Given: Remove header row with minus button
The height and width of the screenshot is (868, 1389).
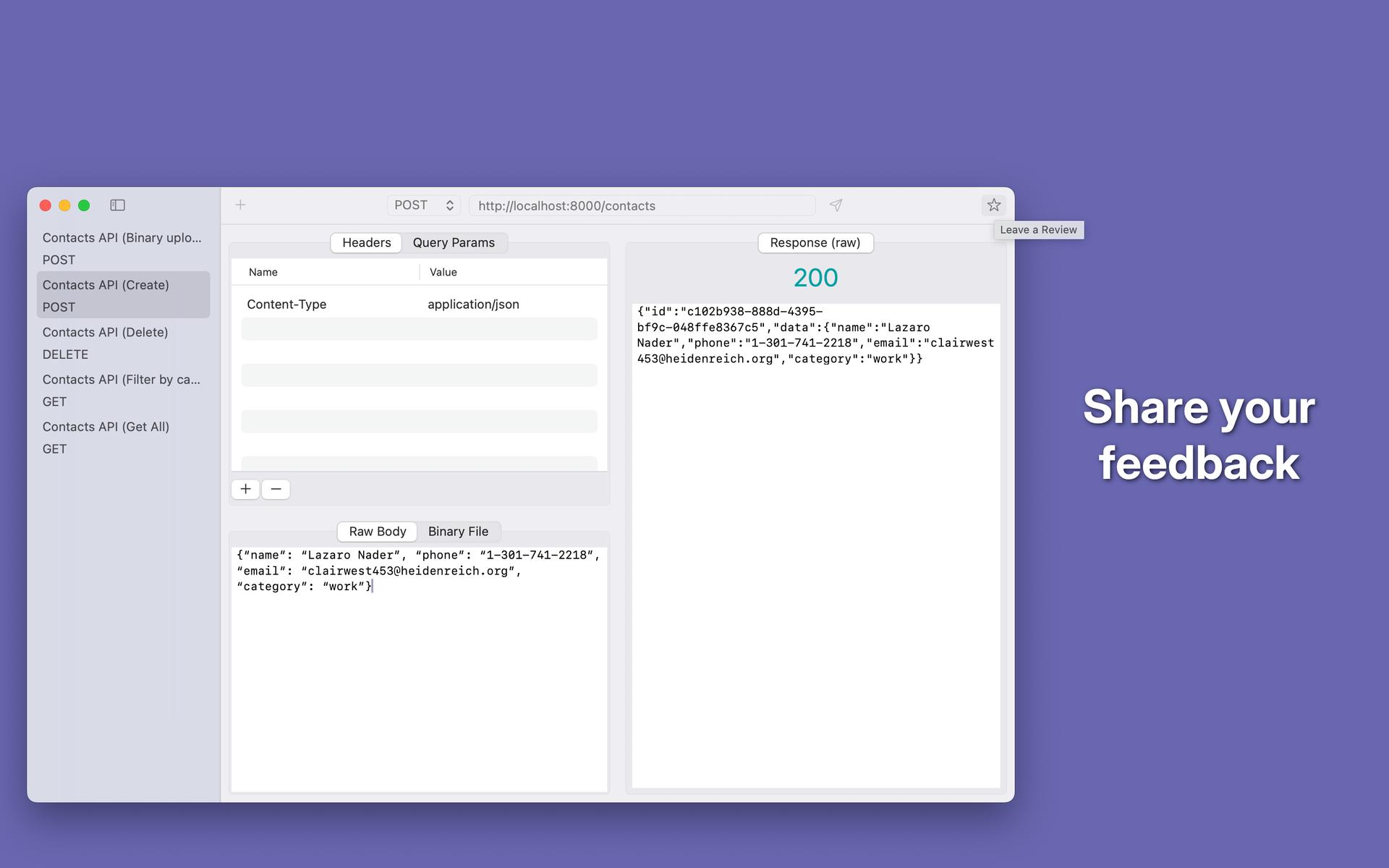Looking at the screenshot, I should (276, 489).
